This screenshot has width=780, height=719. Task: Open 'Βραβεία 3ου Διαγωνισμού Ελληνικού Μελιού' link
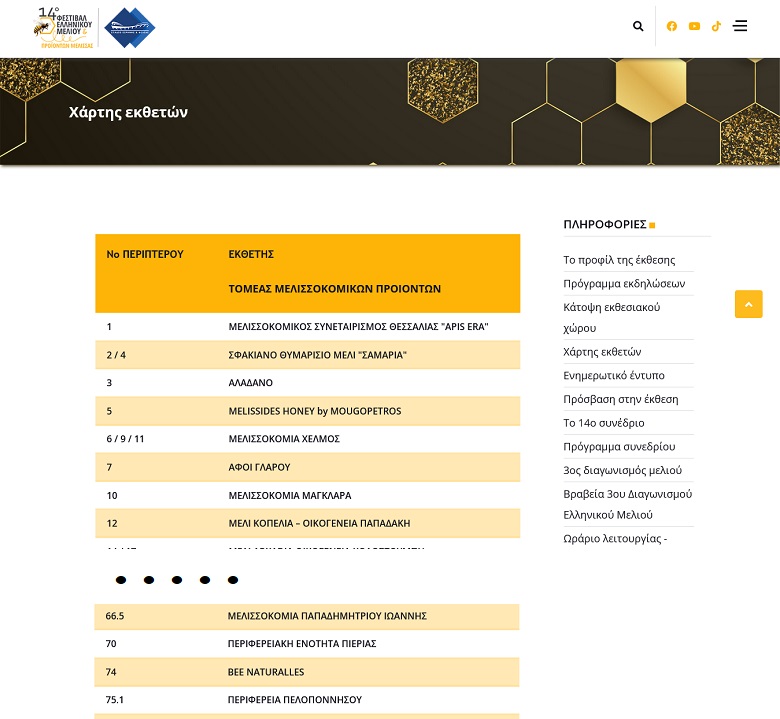click(627, 504)
